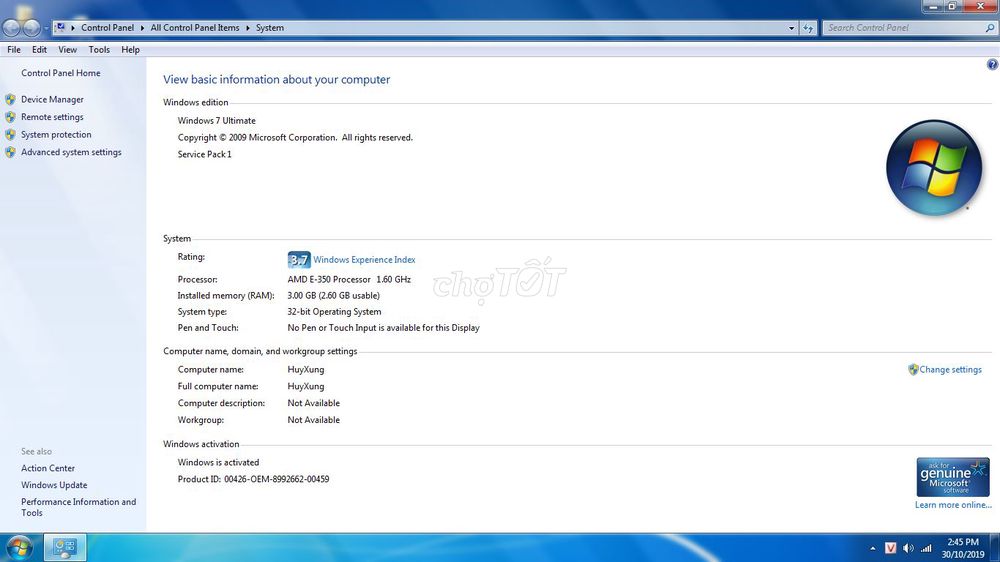Click the shield icon beside Device Manager
This screenshot has width=1000, height=562.
[10, 100]
